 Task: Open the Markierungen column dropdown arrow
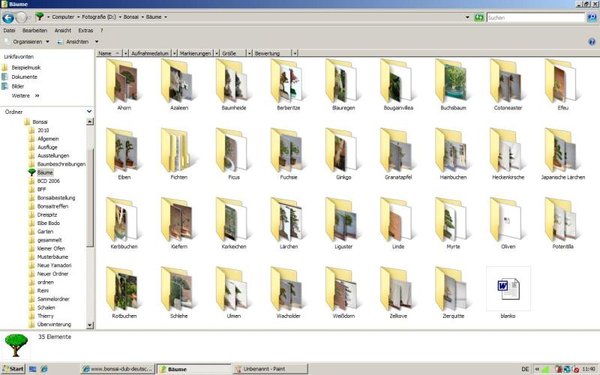pos(217,53)
